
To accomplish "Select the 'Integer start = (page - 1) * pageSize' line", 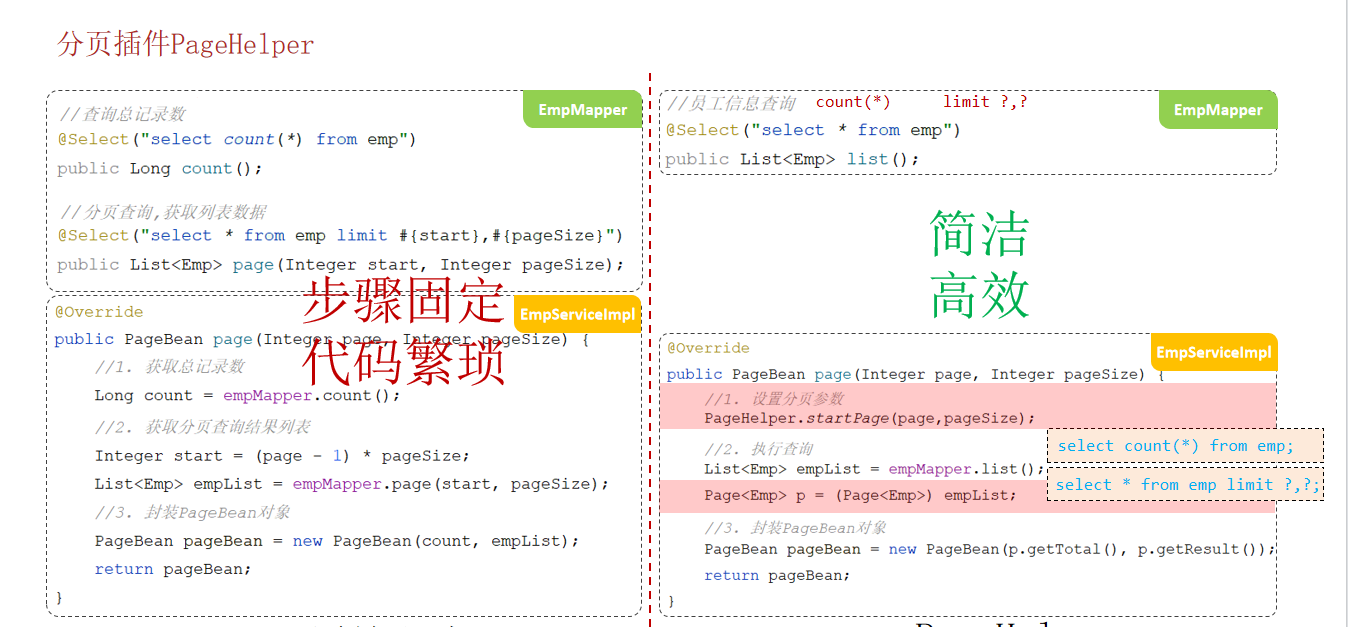I will [x=281, y=455].
